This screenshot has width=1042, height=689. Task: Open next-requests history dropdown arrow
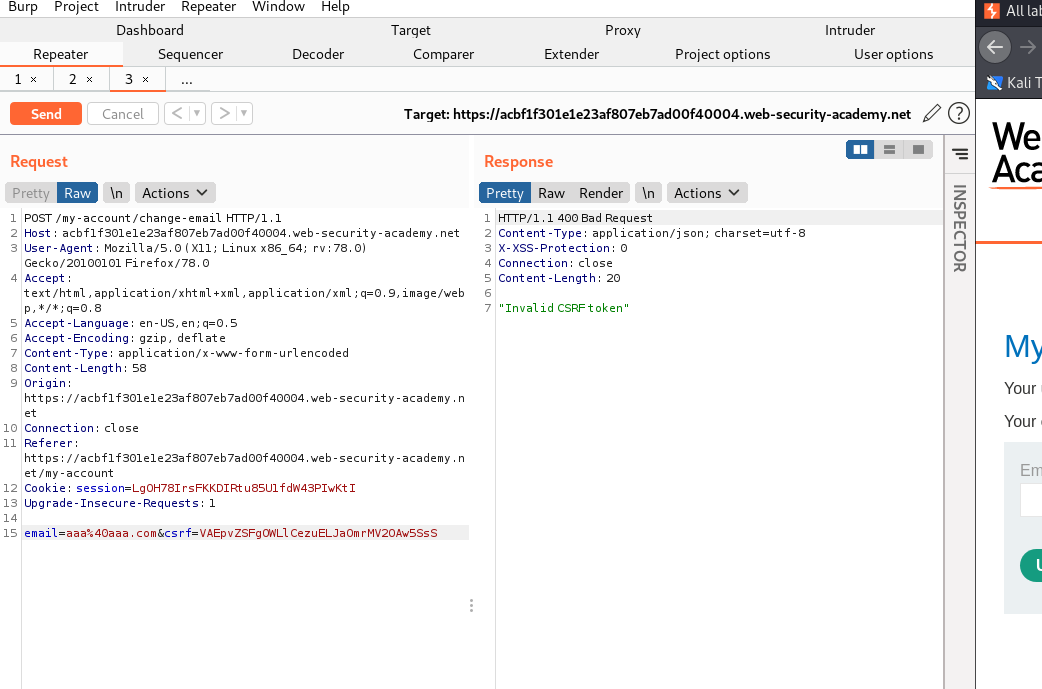(244, 114)
